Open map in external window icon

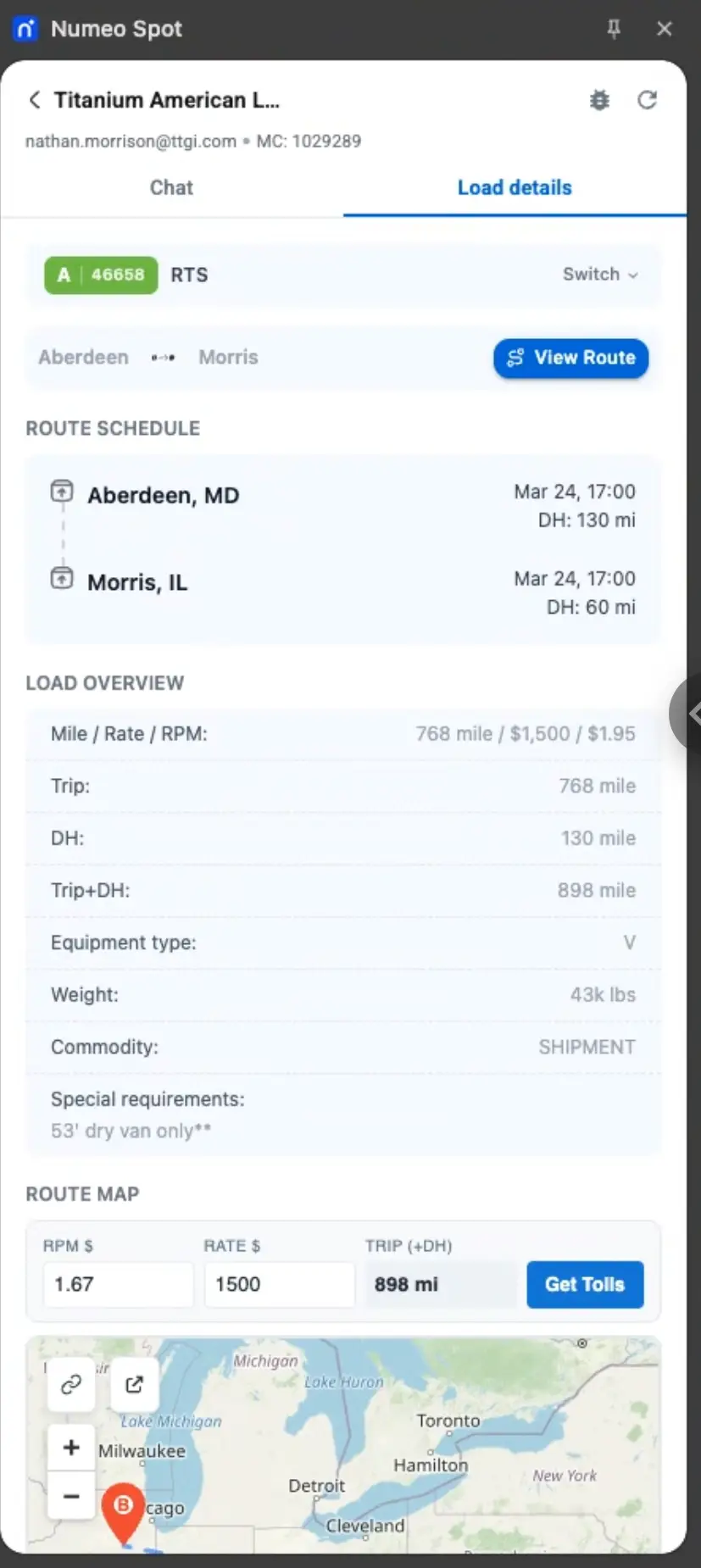click(134, 1384)
